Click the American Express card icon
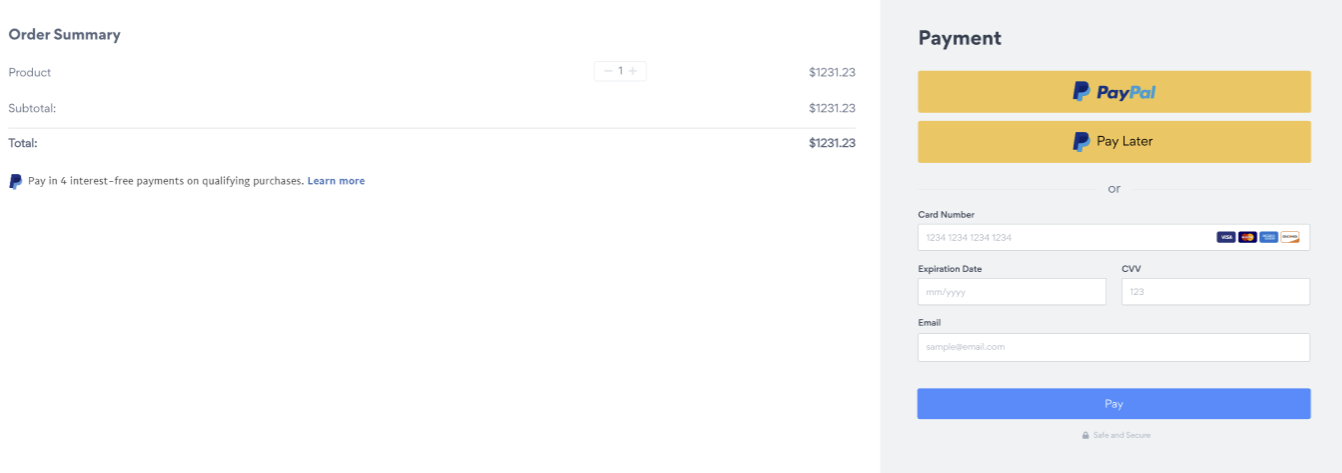The image size is (1342, 473). pos(1268,237)
